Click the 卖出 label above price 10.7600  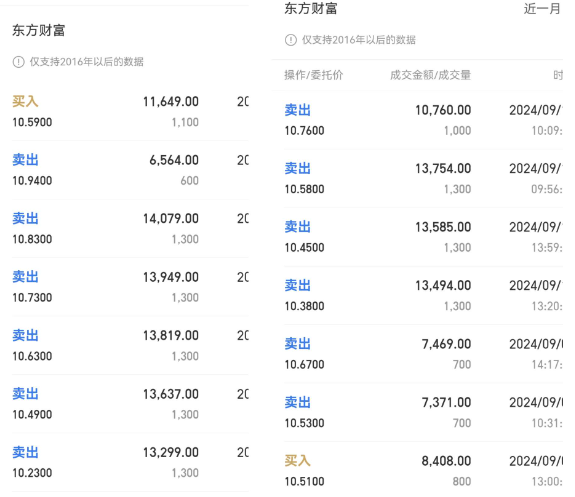297,110
